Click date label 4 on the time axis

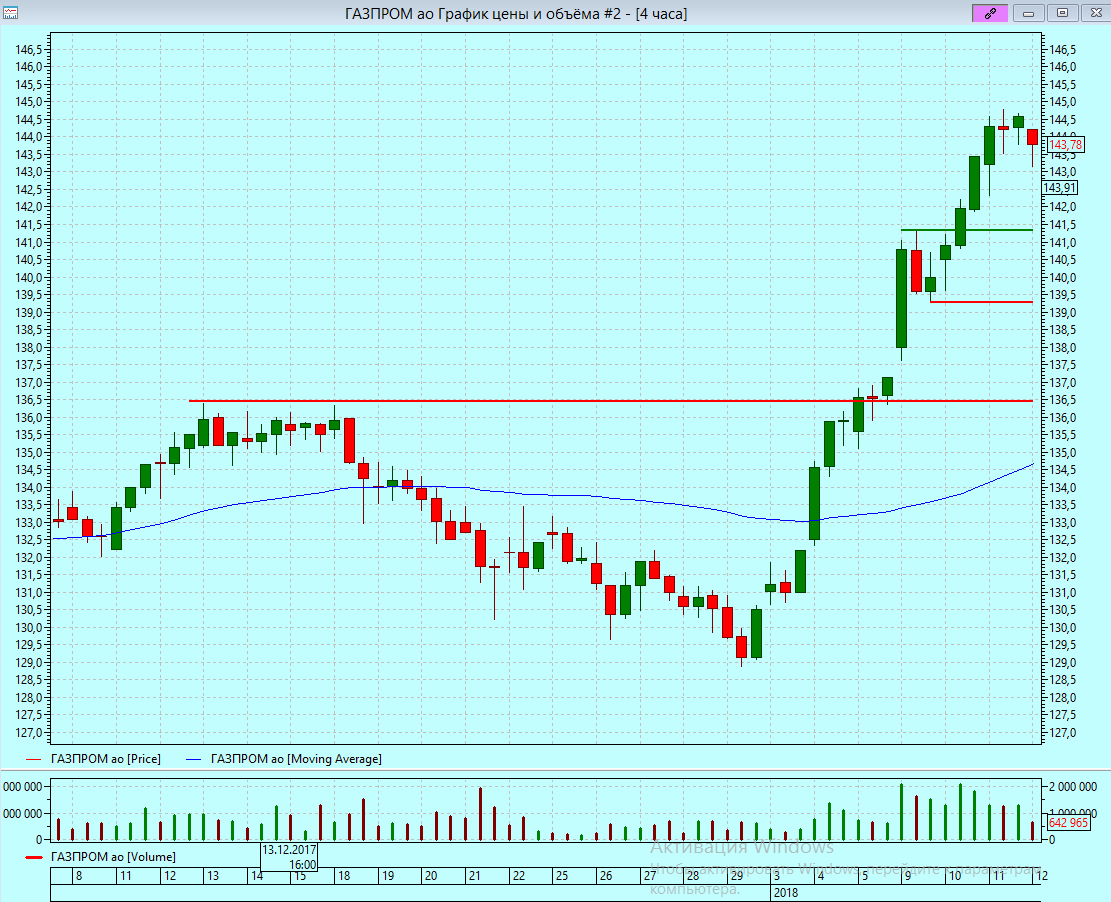(820, 876)
